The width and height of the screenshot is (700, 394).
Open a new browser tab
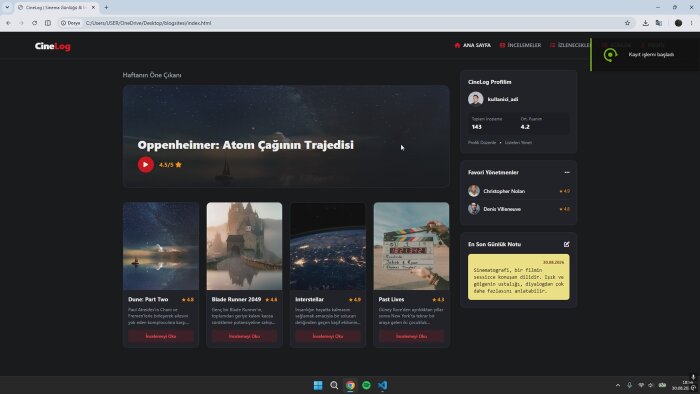tap(106, 7)
